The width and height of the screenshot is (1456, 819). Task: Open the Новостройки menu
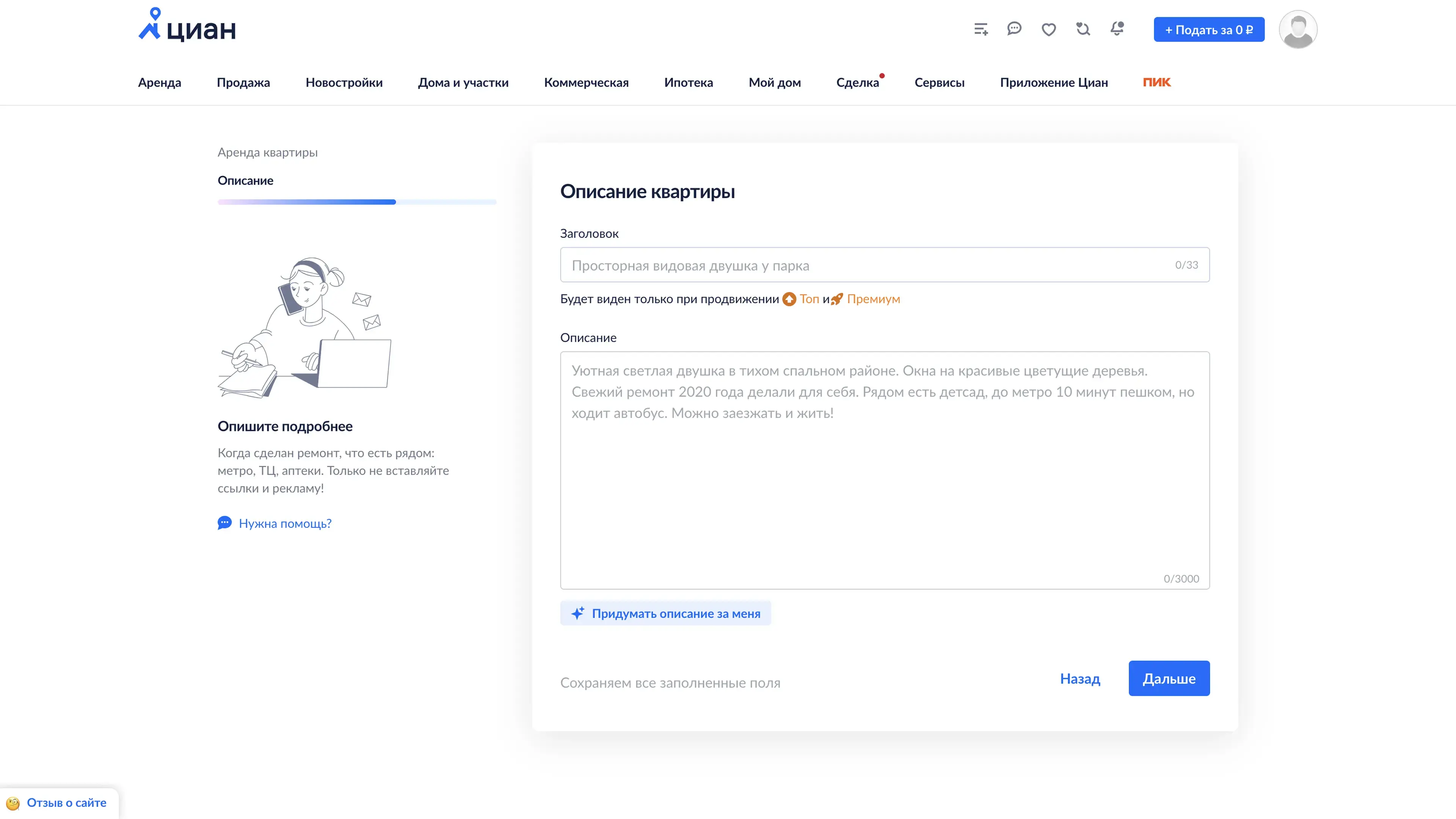click(344, 83)
